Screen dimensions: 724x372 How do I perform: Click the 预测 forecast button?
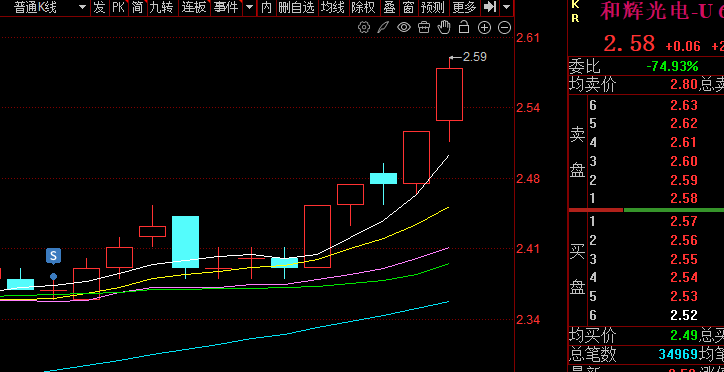(x=433, y=7)
